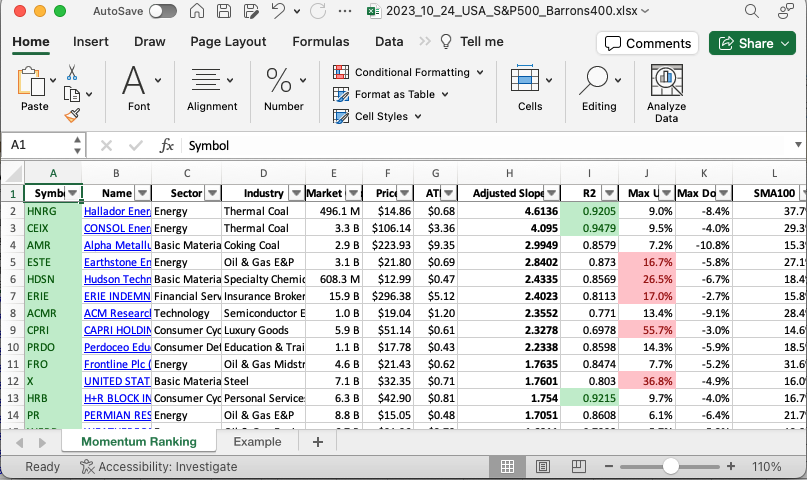Click the Comments button
807x480 pixels.
click(648, 43)
